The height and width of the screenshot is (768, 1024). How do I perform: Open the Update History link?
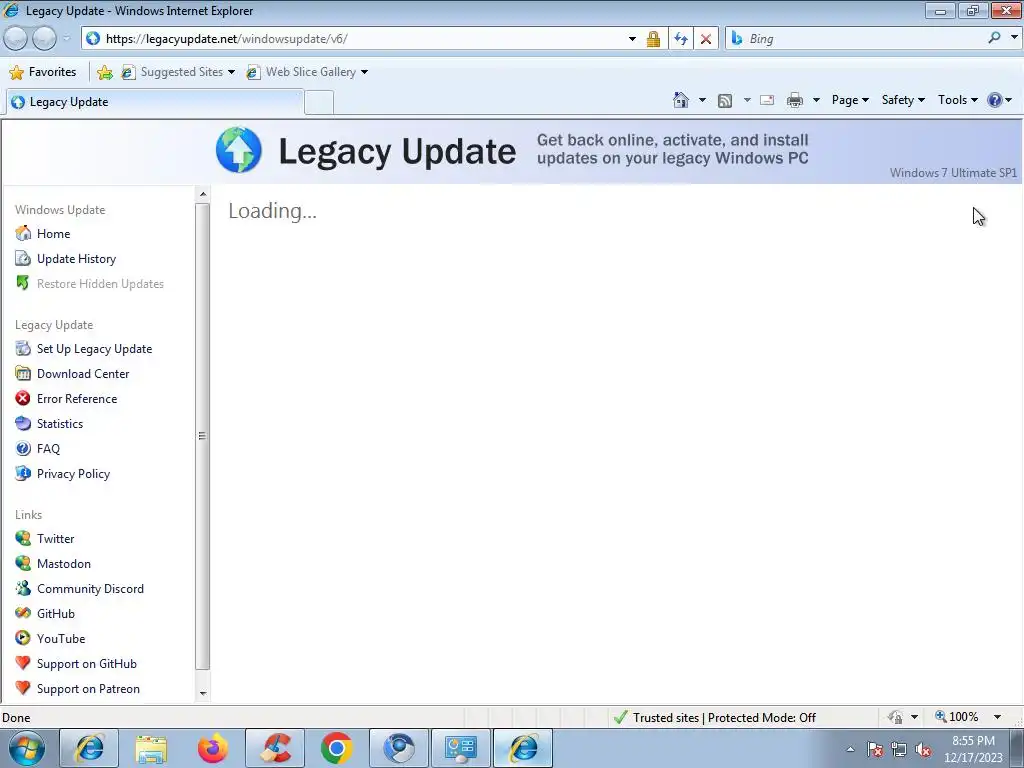click(76, 259)
